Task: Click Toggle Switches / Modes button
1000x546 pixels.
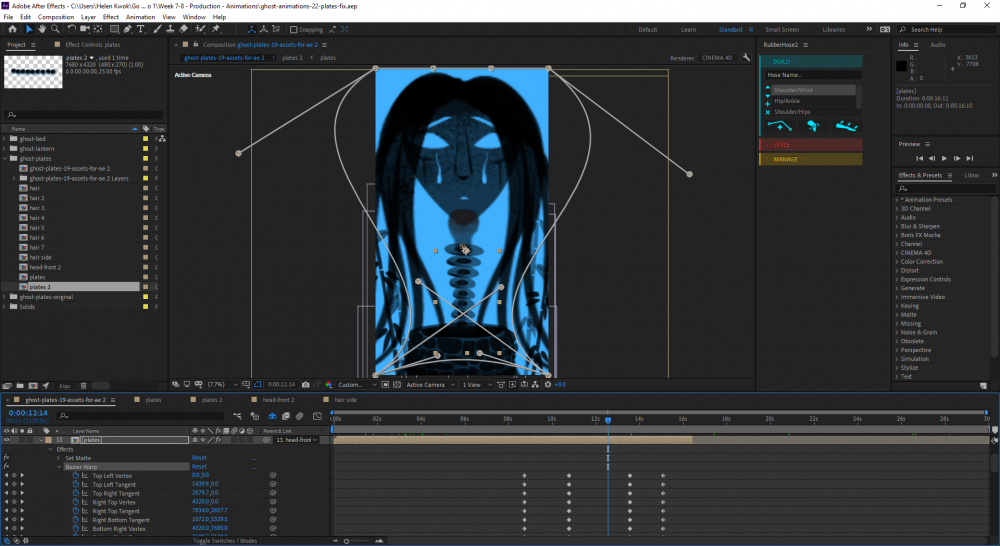Action: tap(224, 541)
